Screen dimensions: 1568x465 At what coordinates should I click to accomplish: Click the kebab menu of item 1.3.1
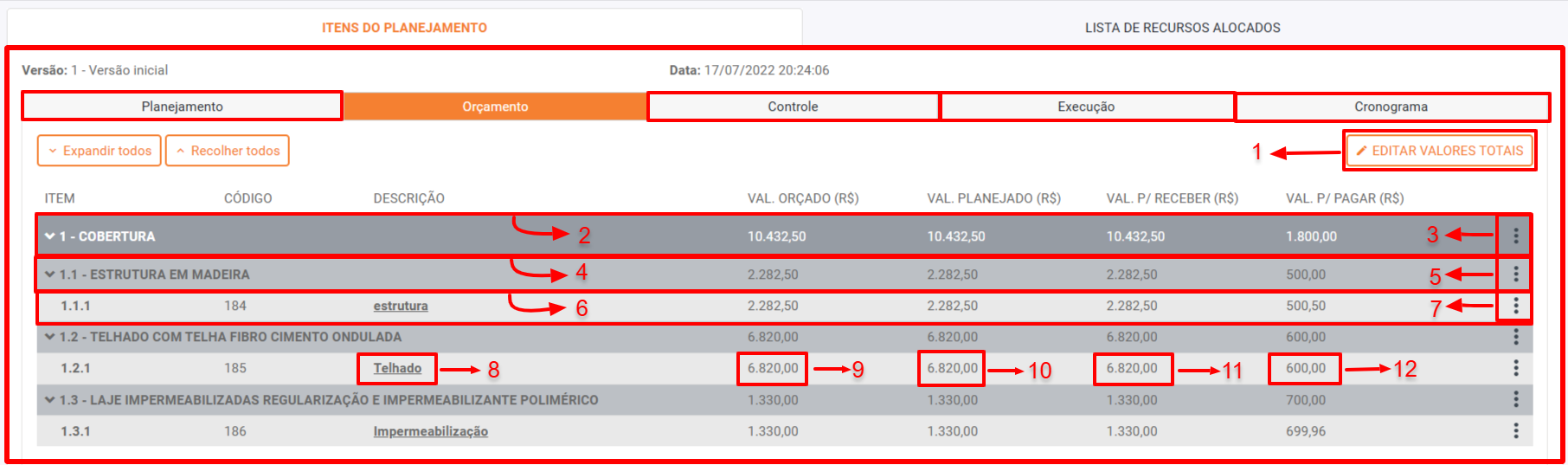click(x=1515, y=431)
